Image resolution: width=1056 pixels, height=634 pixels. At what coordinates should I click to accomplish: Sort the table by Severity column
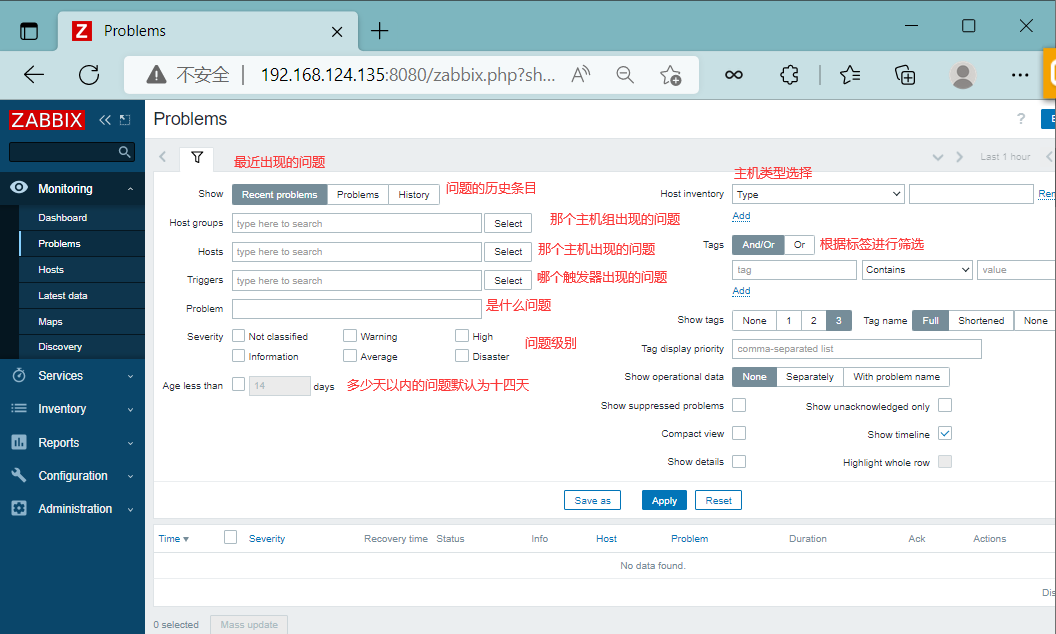pos(267,539)
